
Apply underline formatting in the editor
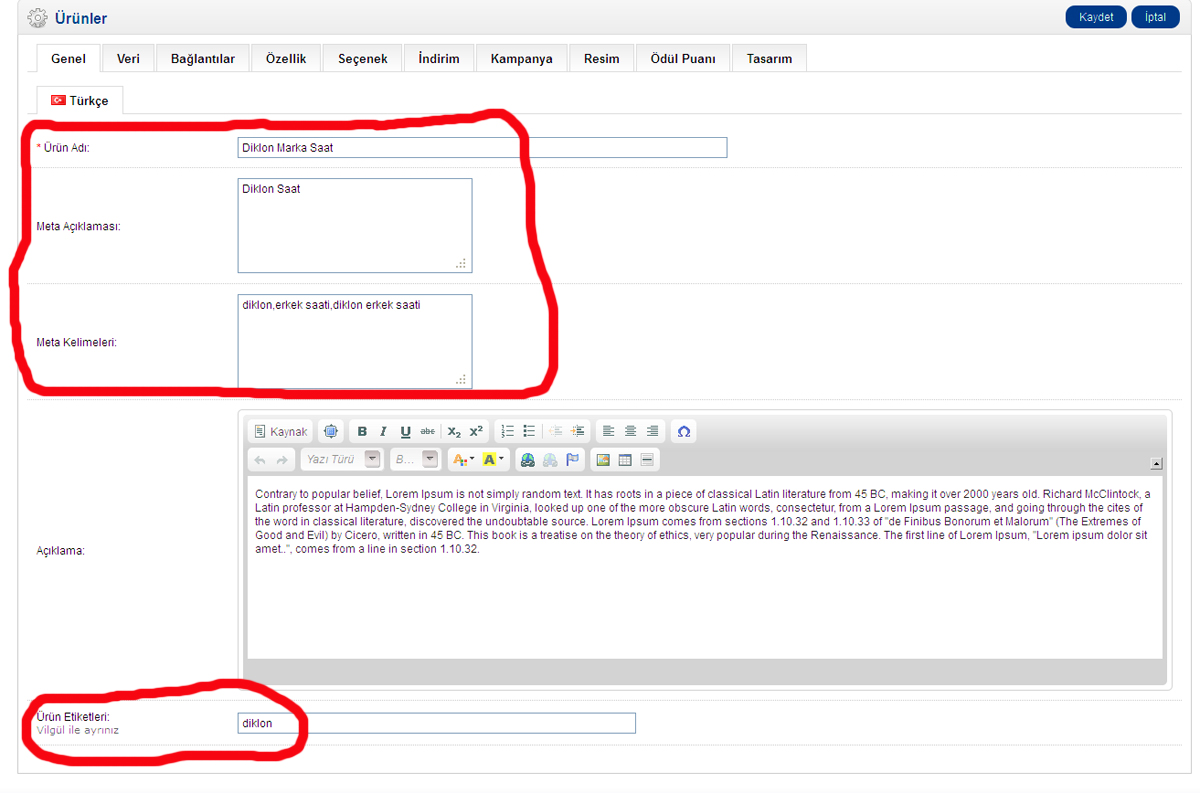coord(405,431)
